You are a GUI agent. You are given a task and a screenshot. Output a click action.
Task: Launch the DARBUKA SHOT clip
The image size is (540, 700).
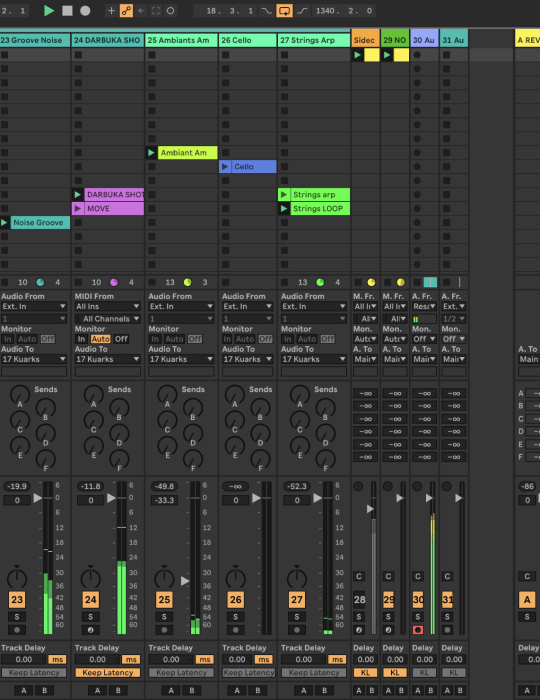point(78,195)
